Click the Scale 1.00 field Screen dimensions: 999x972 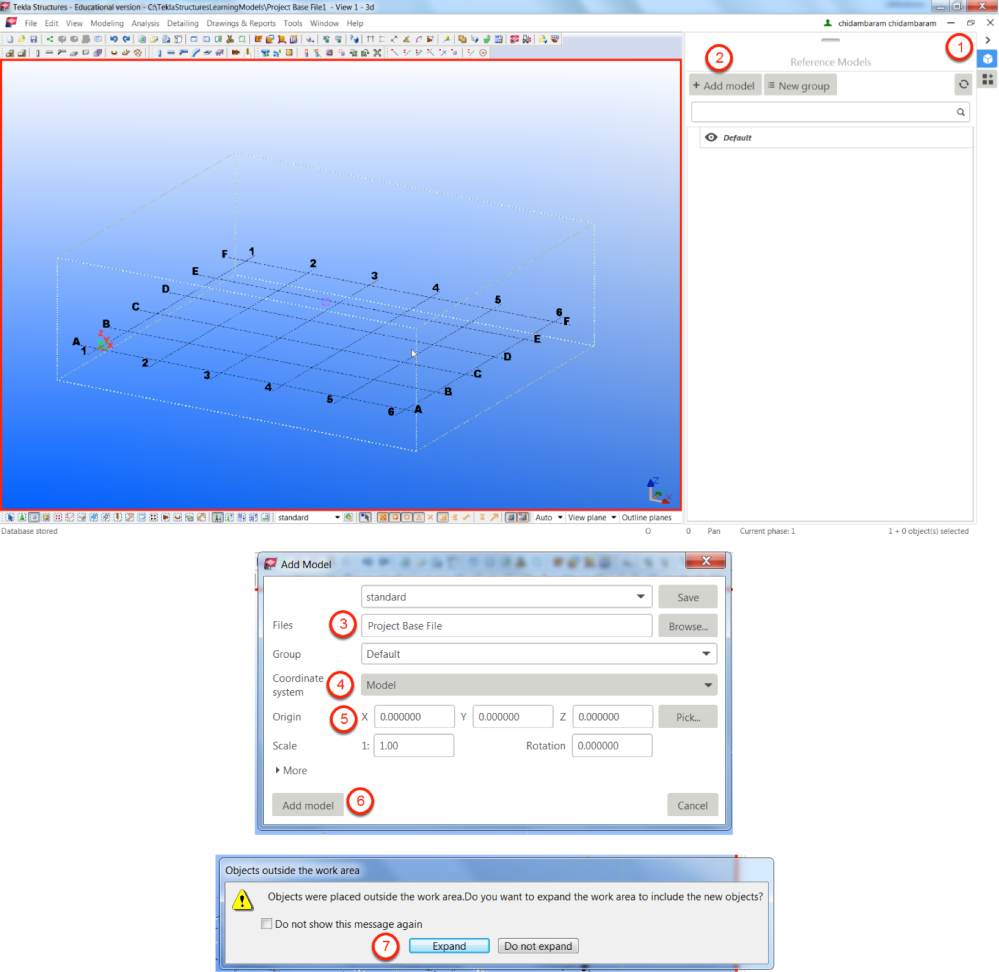pos(413,745)
